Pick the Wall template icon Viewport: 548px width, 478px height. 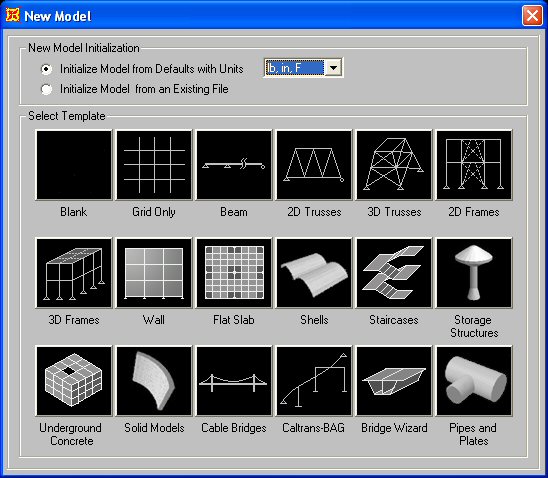click(154, 273)
